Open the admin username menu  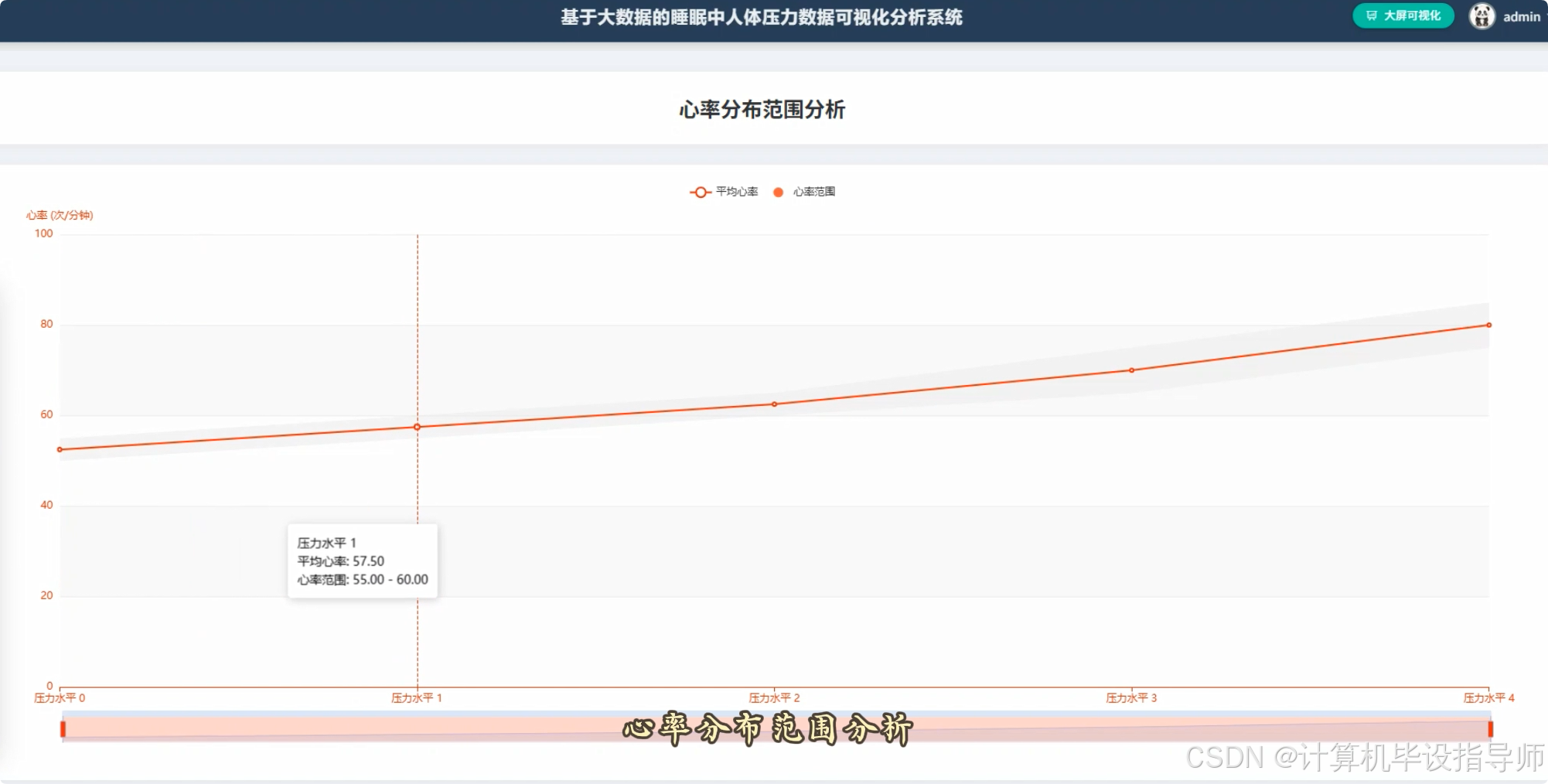(x=1521, y=16)
